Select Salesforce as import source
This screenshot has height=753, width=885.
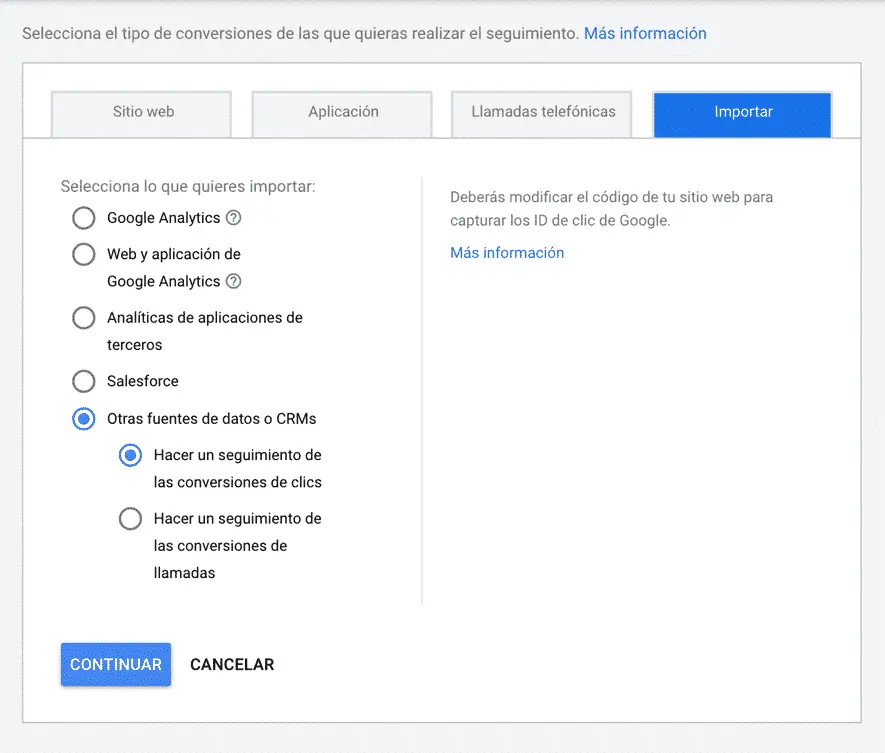point(84,381)
